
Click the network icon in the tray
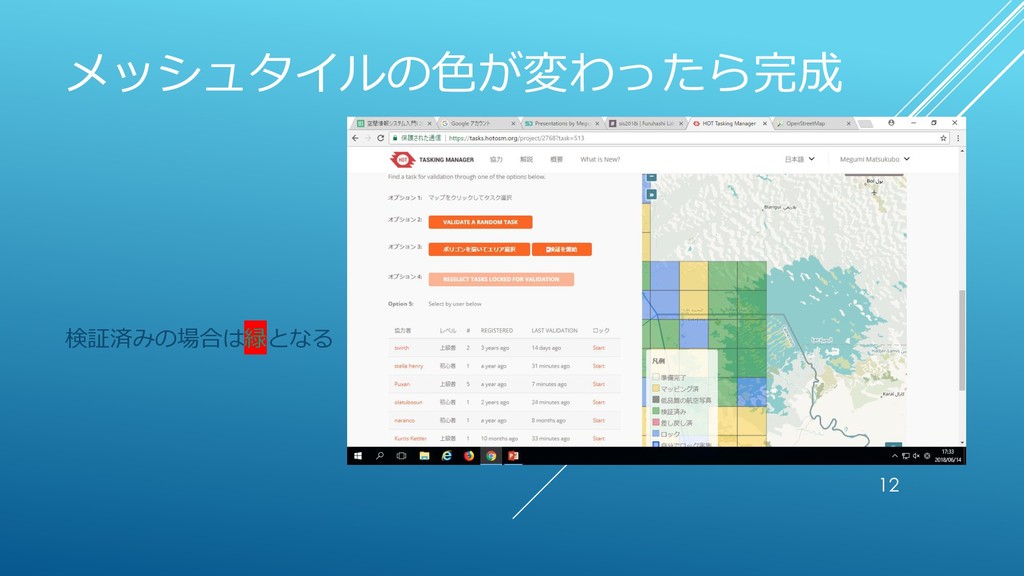point(905,456)
